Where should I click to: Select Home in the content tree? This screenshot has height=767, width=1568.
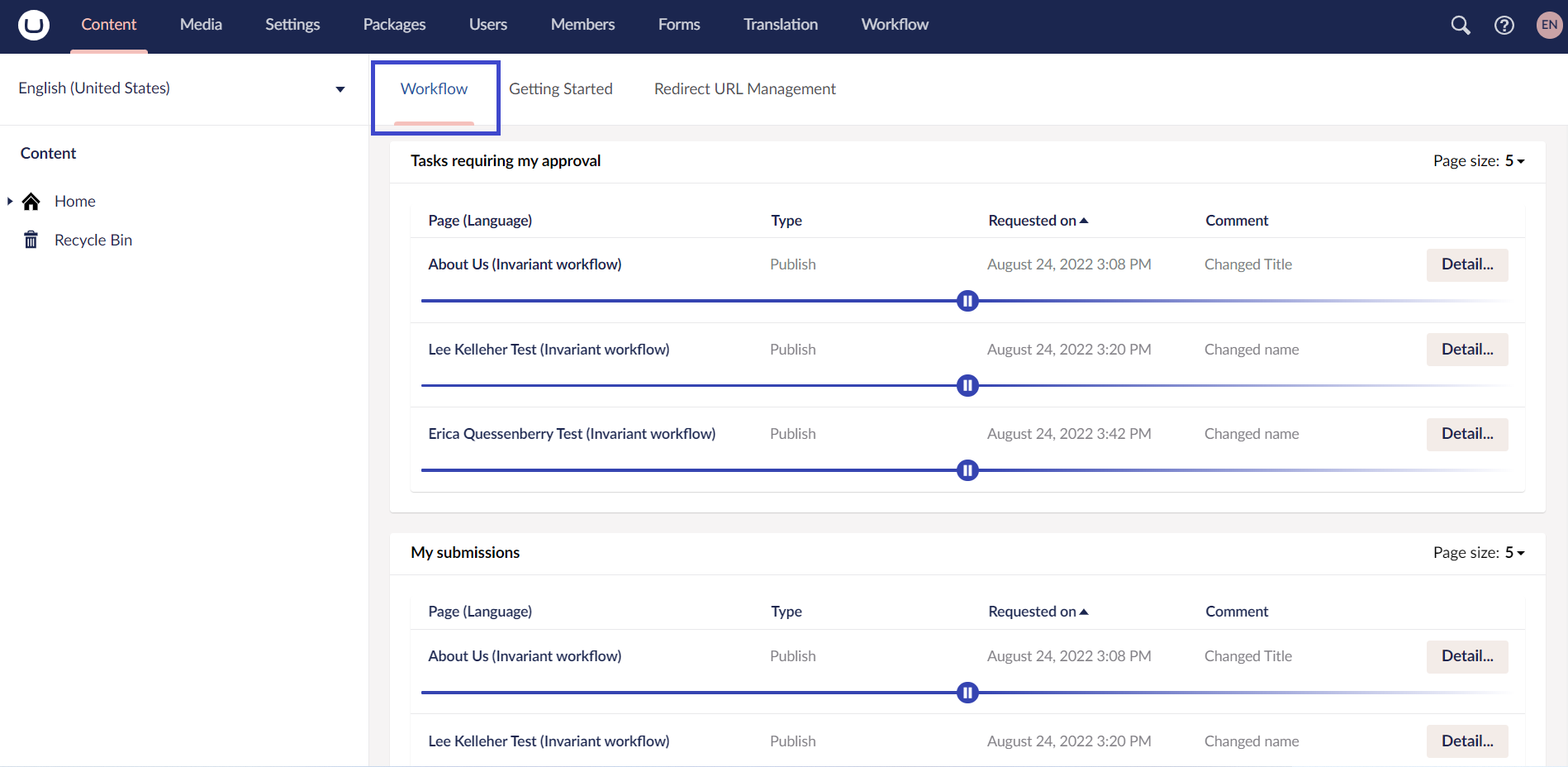pos(75,201)
